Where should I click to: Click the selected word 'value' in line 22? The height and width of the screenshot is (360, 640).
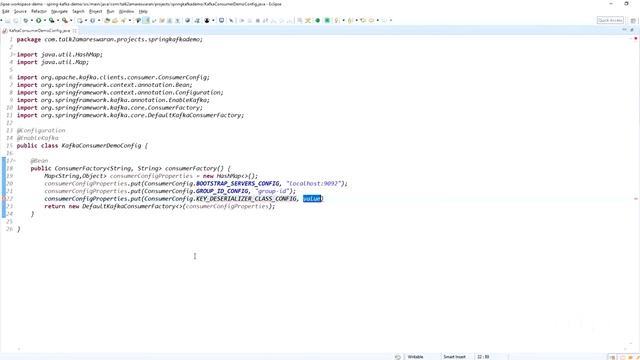pyautogui.click(x=312, y=199)
